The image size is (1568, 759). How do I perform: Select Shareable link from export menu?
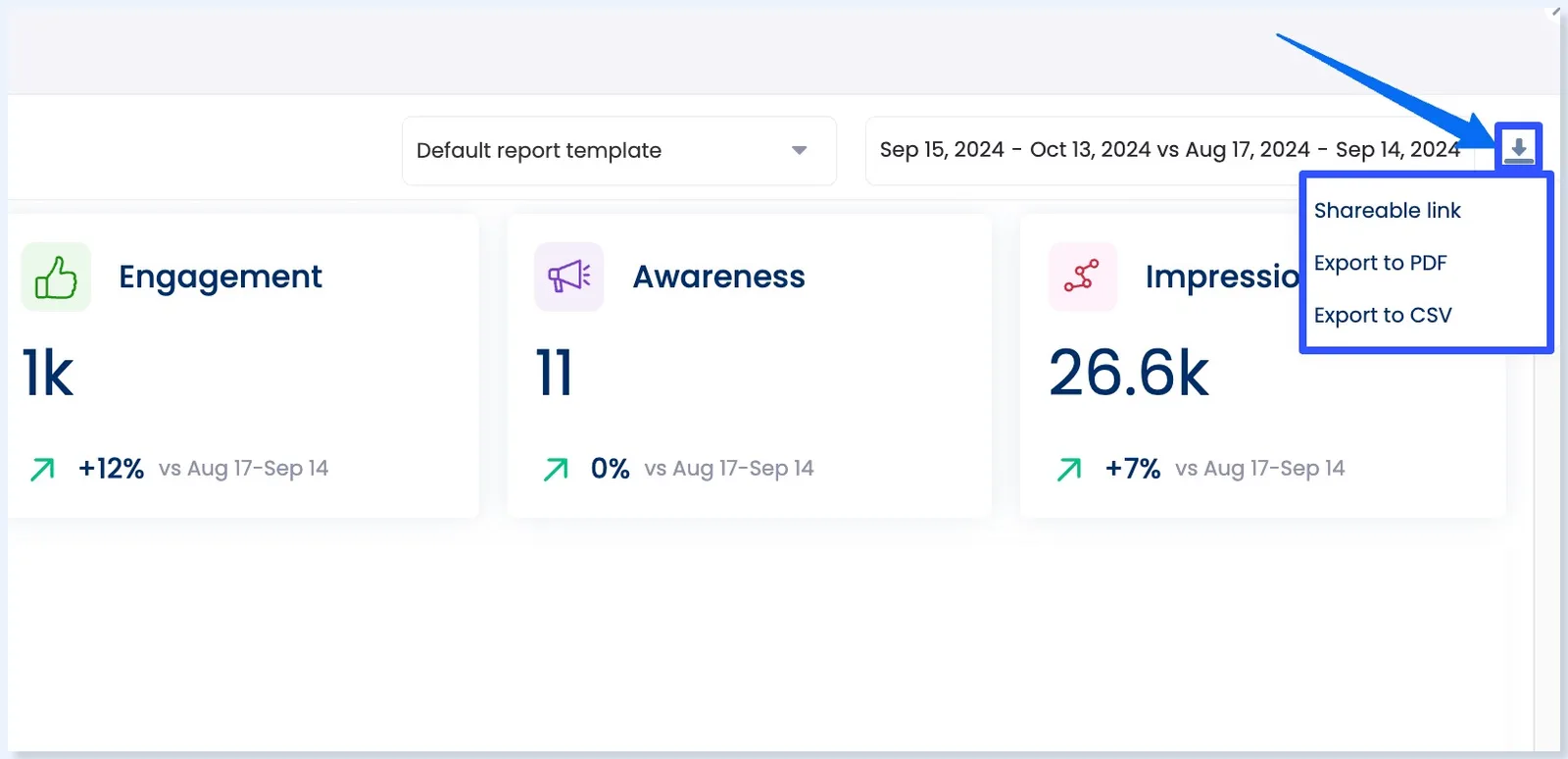pos(1387,211)
